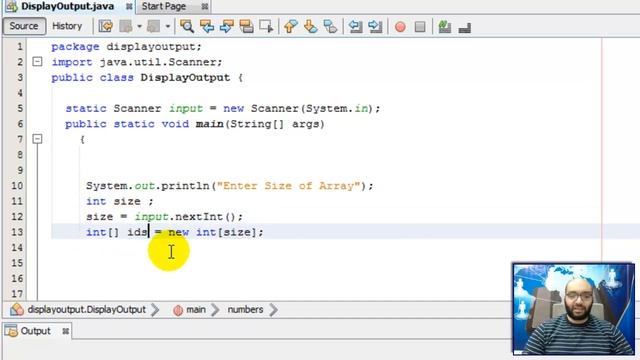The width and height of the screenshot is (640, 360).
Task: Collapse main method fold on line 7
Action: pos(37,139)
